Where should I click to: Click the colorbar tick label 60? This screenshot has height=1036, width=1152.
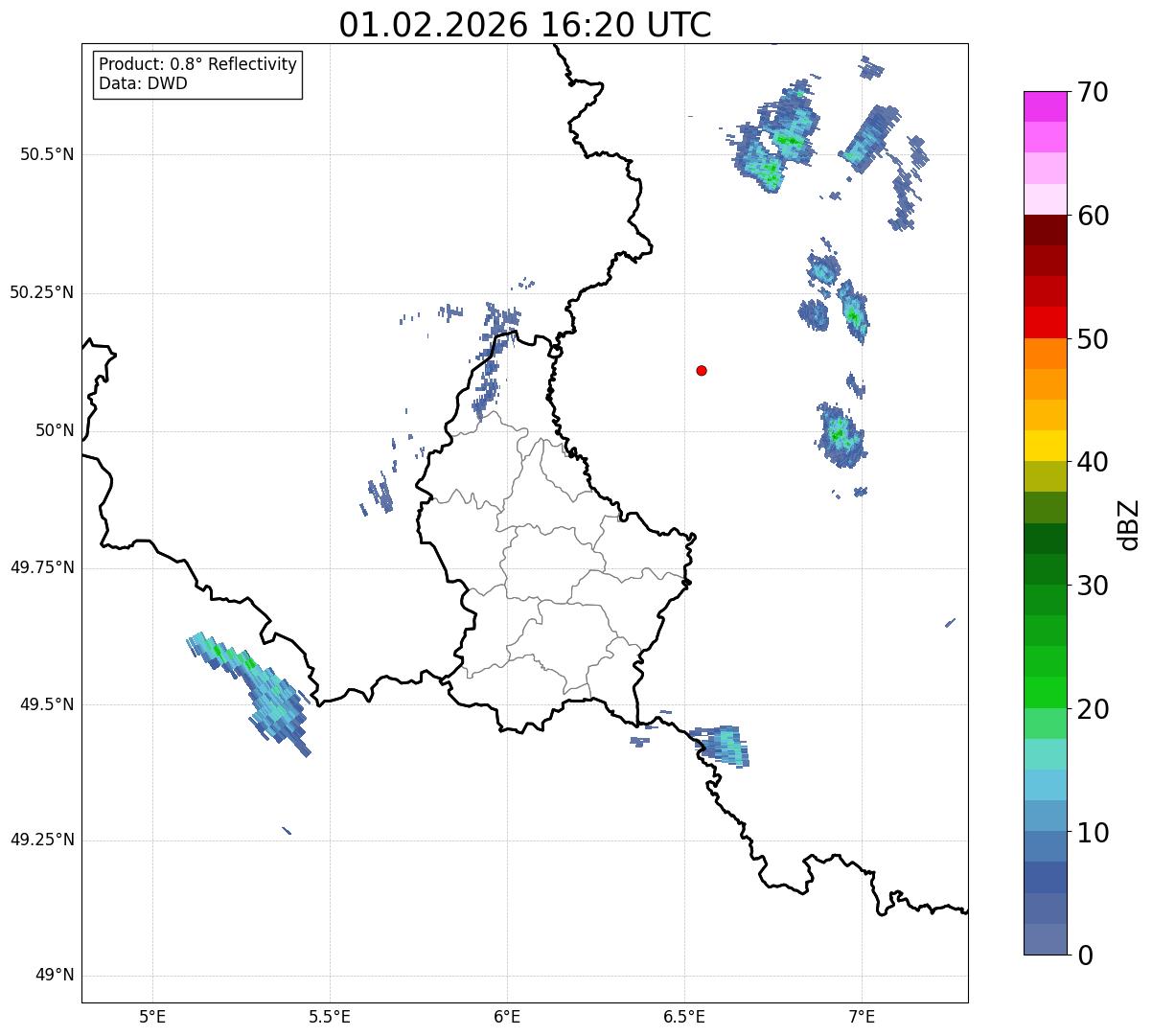point(1093,216)
